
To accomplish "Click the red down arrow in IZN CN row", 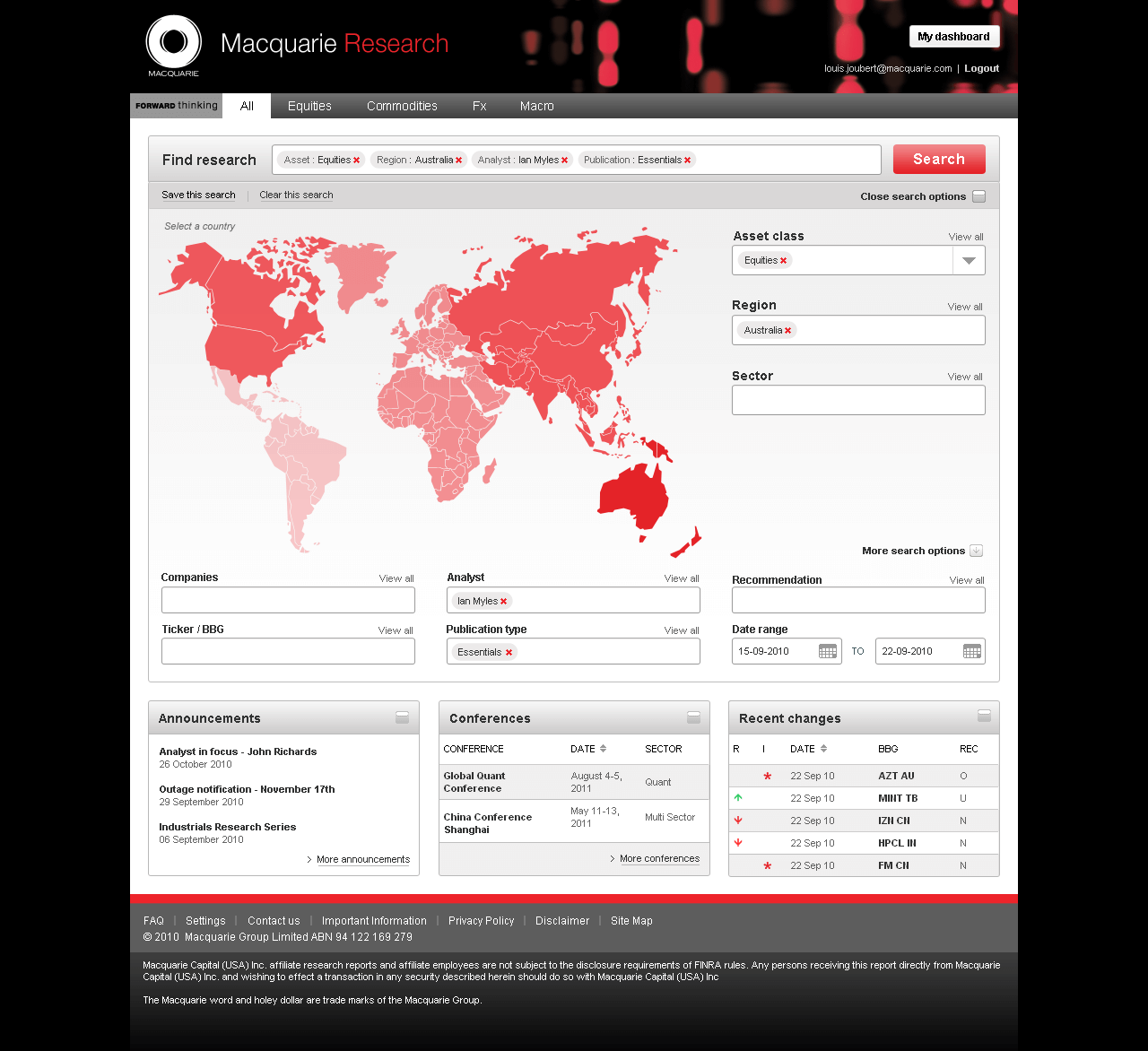I will (x=738, y=820).
